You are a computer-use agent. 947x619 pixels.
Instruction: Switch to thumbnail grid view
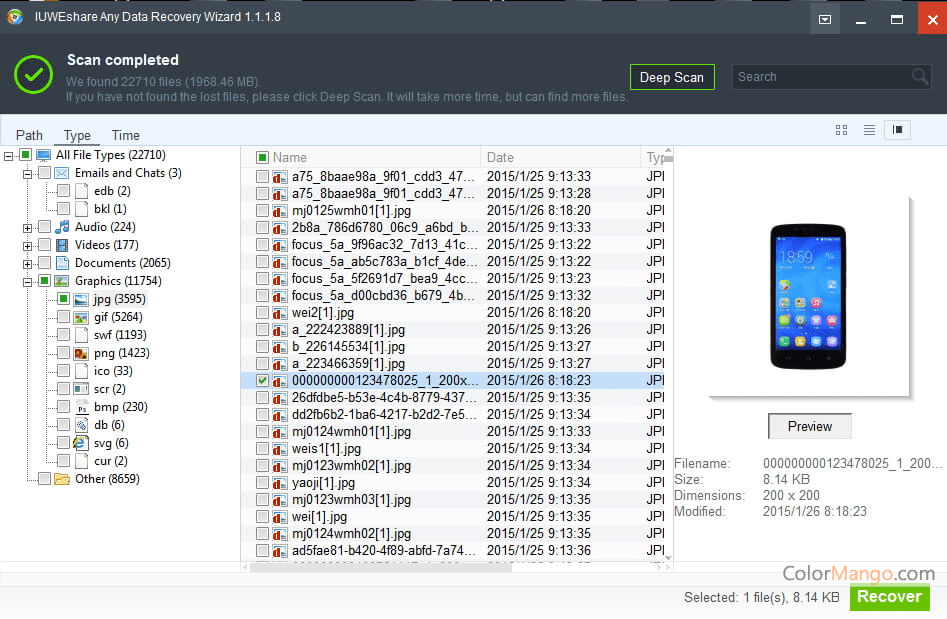[x=841, y=130]
